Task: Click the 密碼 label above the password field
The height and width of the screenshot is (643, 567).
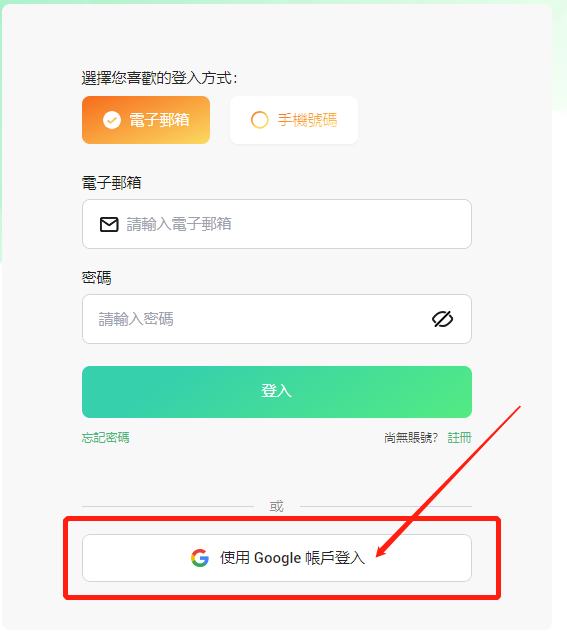Action: [x=96, y=278]
